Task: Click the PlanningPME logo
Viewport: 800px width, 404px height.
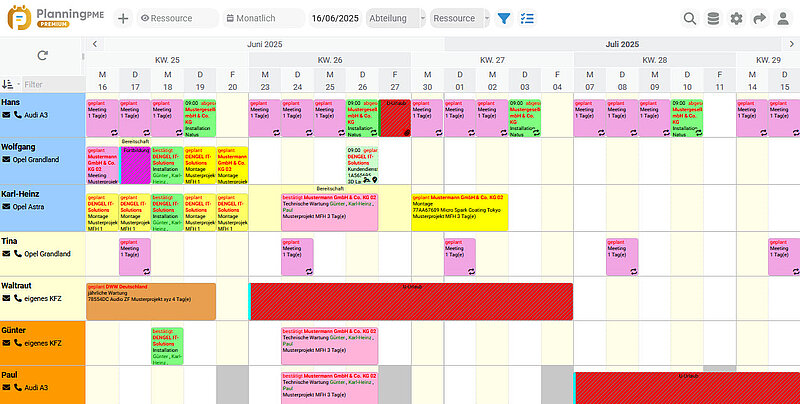Action: coord(56,18)
